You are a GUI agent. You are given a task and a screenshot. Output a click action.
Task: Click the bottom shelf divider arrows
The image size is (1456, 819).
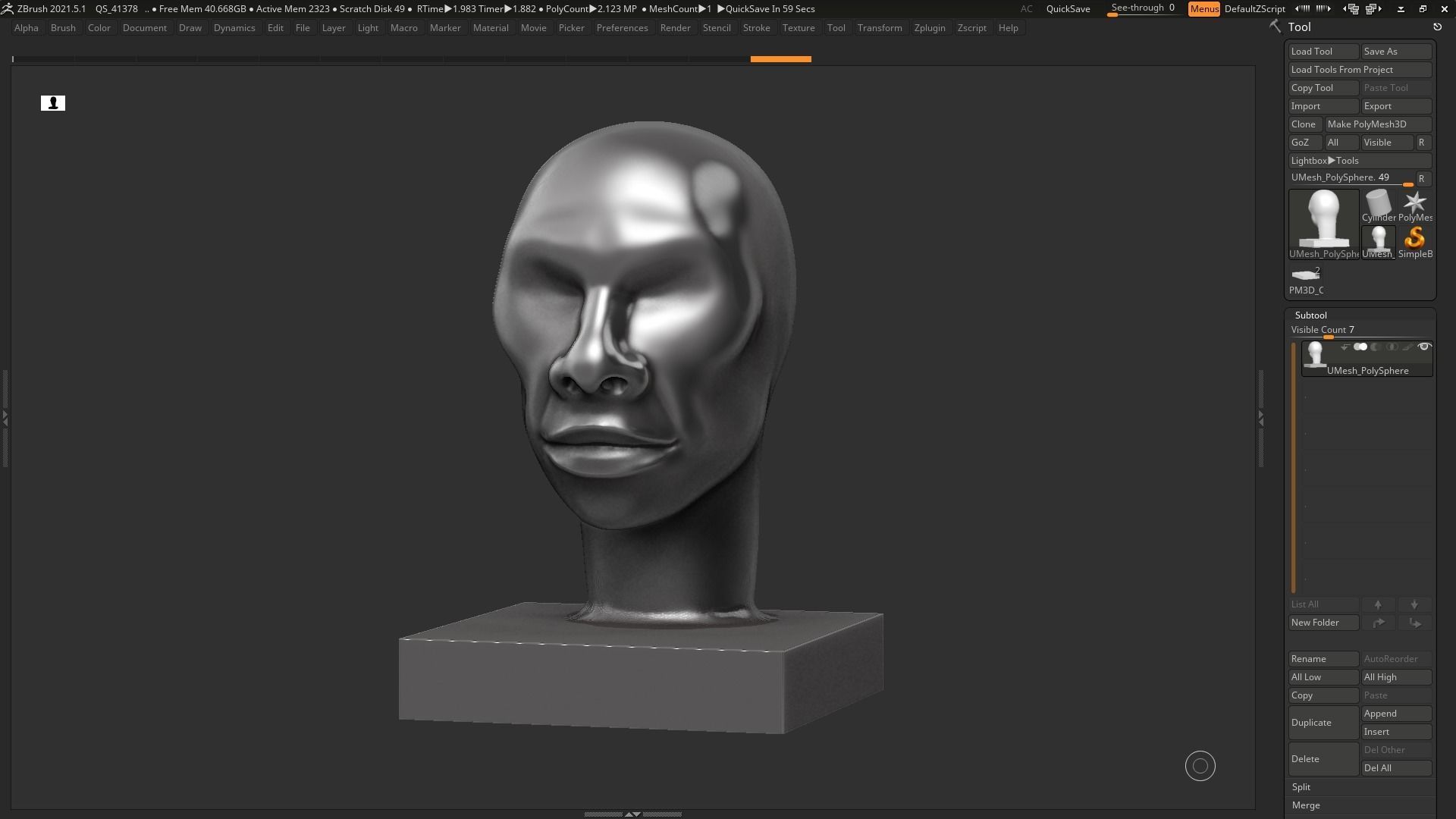[632, 814]
